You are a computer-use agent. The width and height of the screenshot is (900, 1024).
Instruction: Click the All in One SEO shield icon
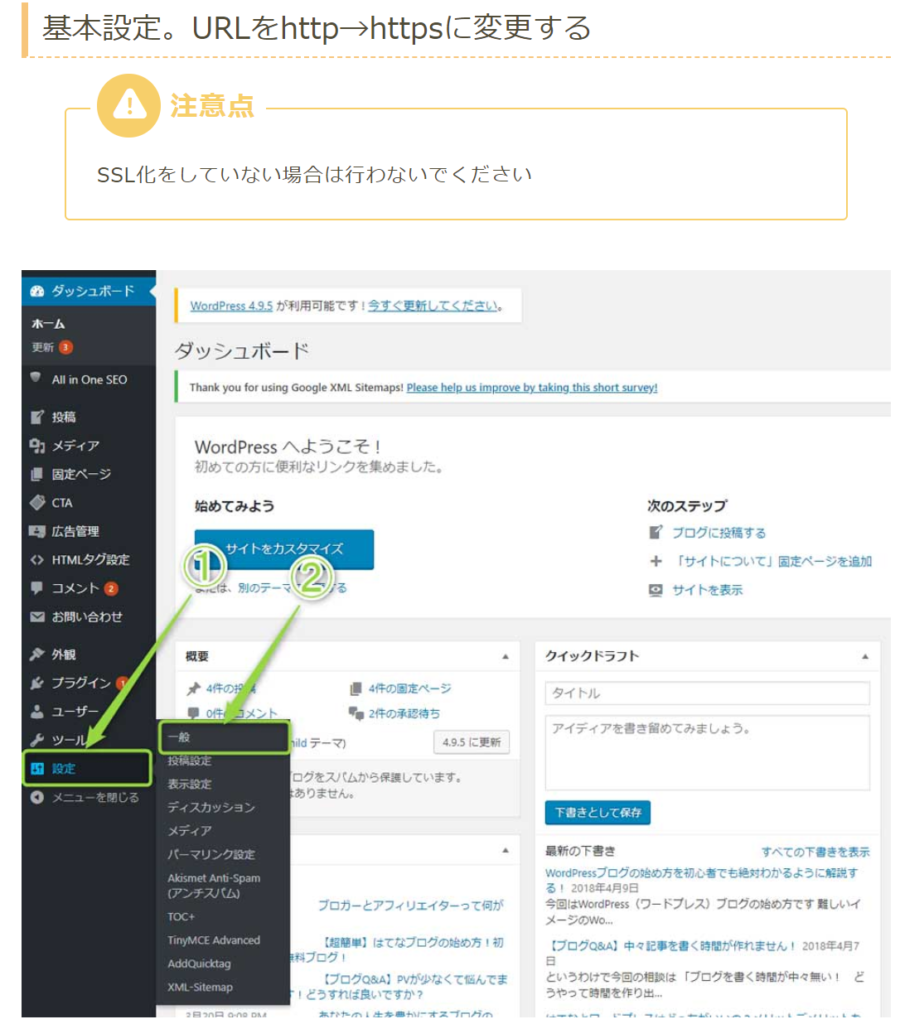(x=36, y=377)
